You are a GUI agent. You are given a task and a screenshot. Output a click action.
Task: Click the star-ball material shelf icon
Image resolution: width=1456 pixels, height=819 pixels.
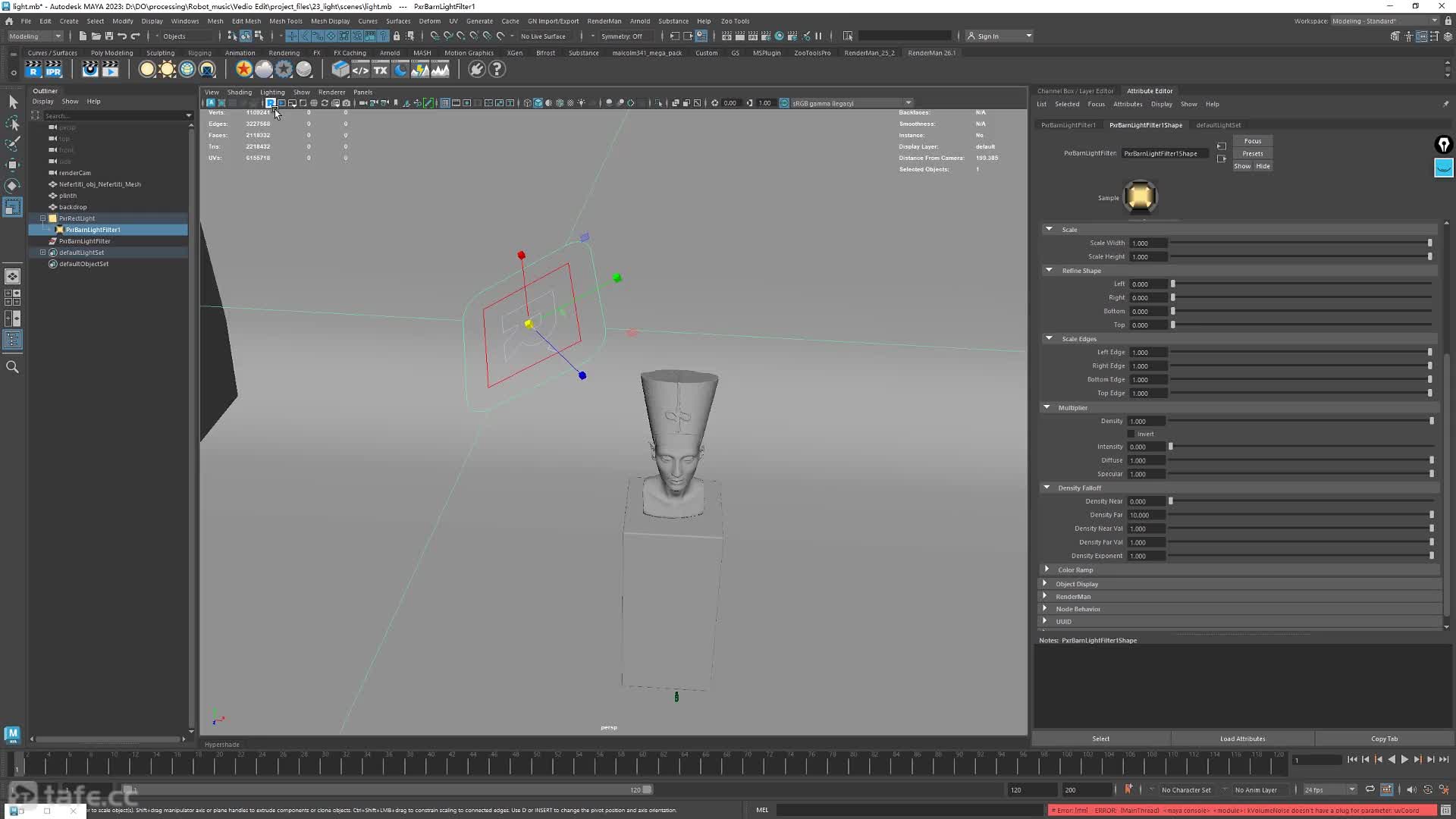(x=243, y=70)
